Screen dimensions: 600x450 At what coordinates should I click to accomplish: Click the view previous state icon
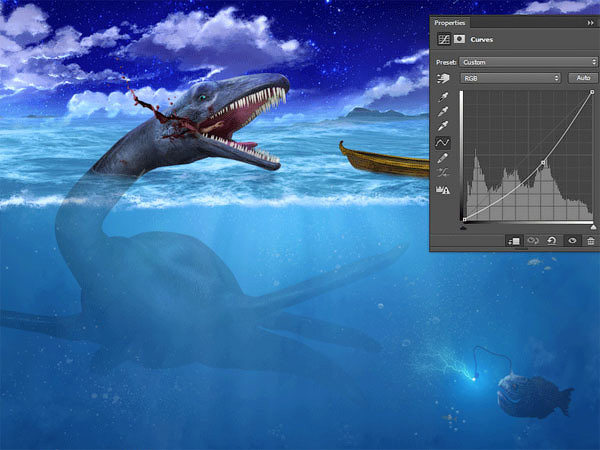533,241
